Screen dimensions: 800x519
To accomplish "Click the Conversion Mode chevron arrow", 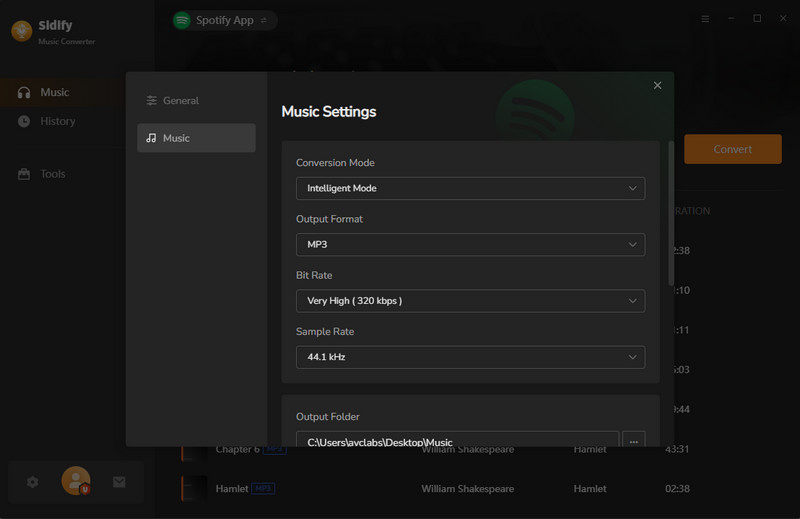I will (x=632, y=188).
